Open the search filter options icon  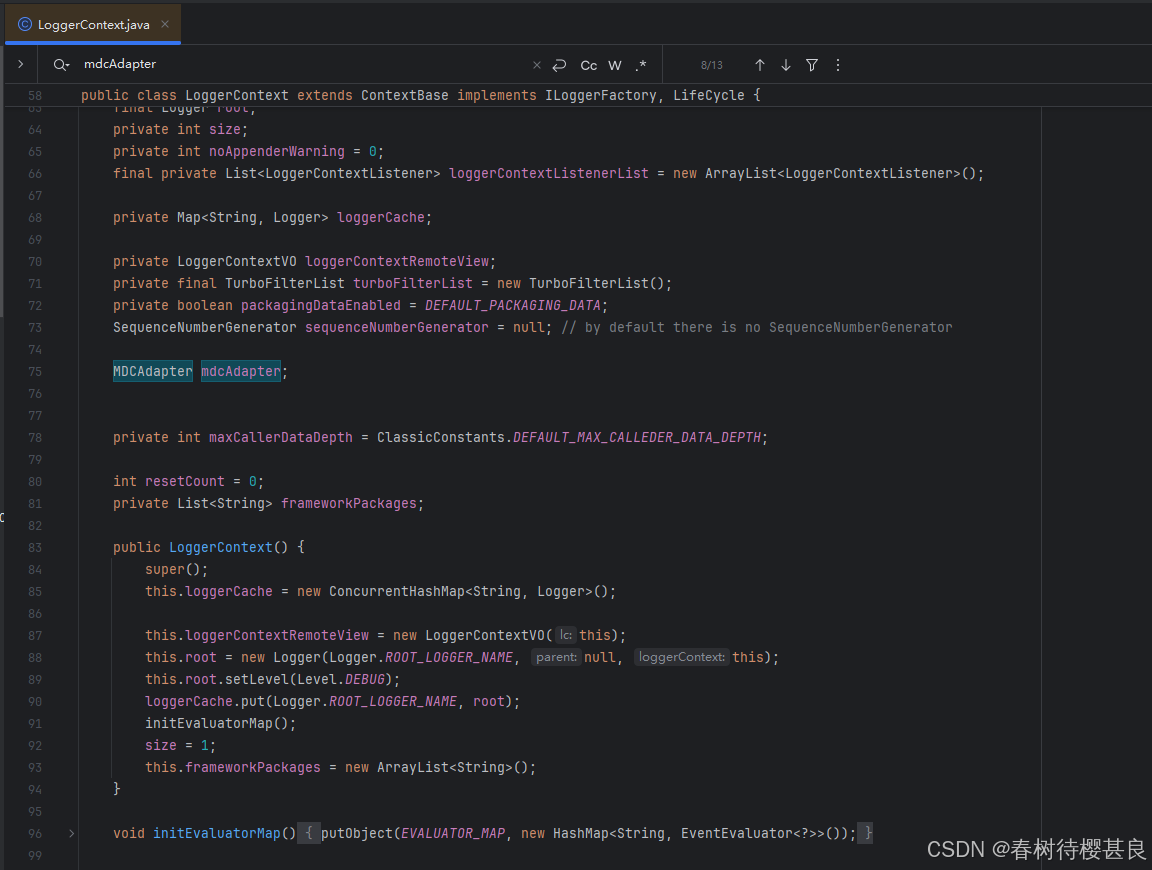[x=812, y=65]
